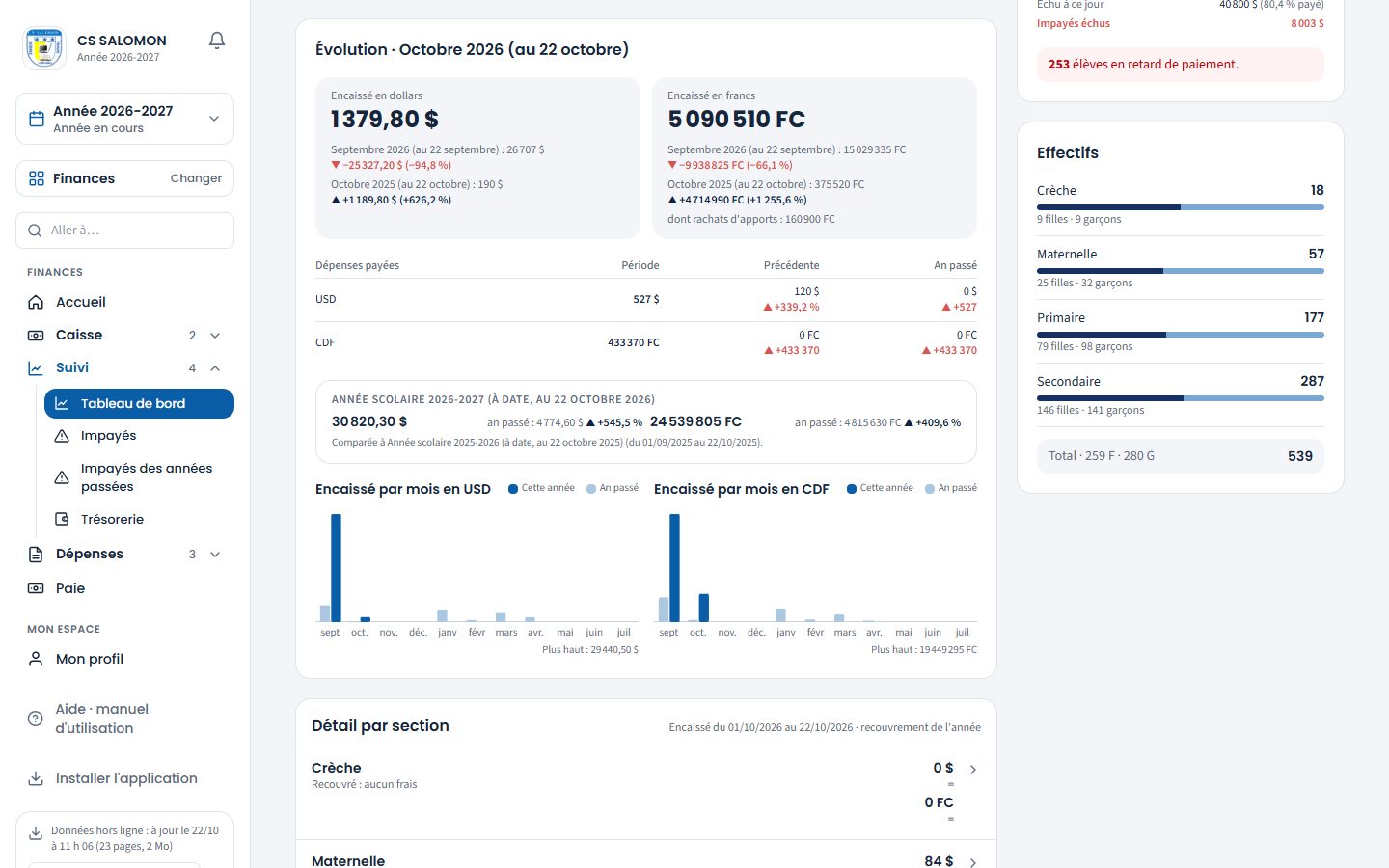The height and width of the screenshot is (868, 1389).
Task: Open the Trésorerie page
Action: pyautogui.click(x=139, y=519)
